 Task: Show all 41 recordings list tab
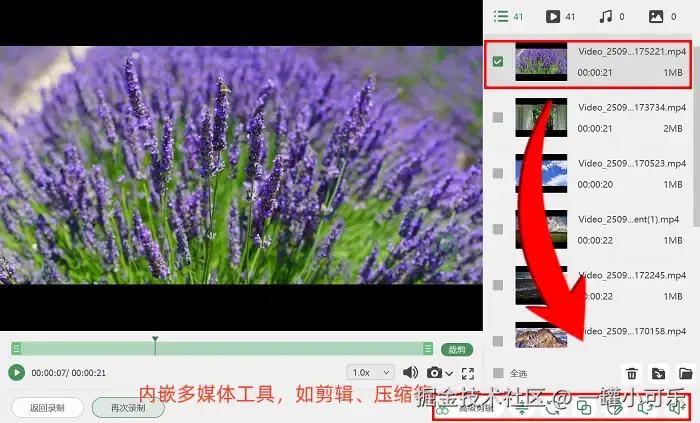508,17
